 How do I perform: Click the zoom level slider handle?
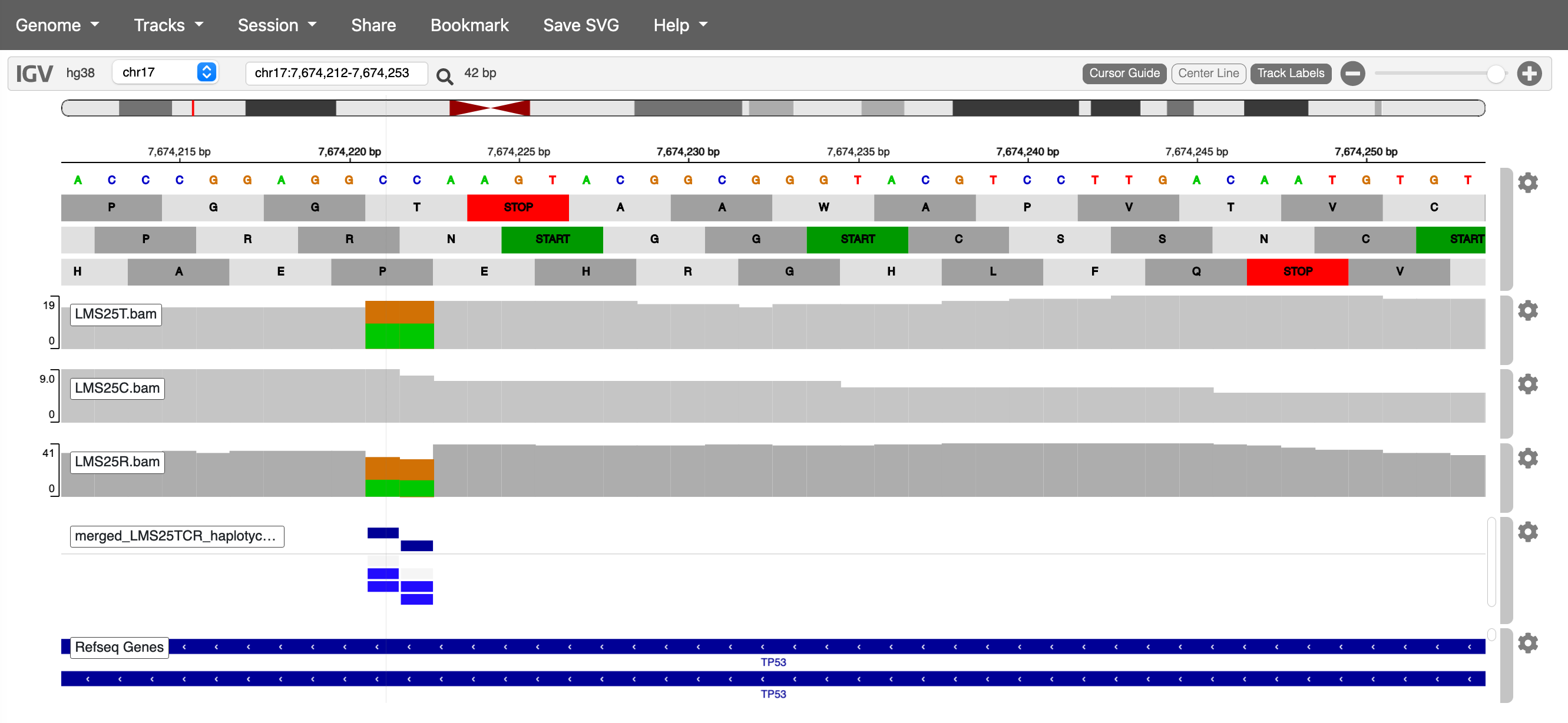(1495, 74)
